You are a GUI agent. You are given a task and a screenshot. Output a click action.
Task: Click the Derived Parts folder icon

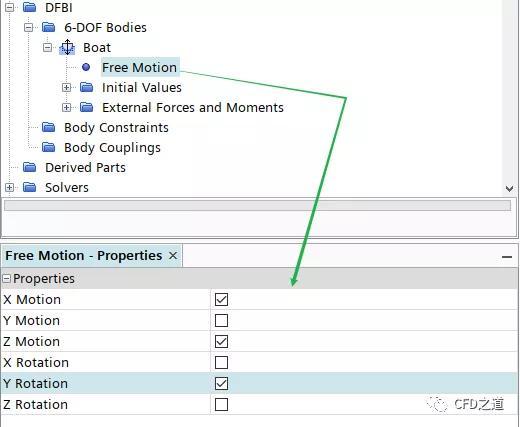(x=30, y=167)
